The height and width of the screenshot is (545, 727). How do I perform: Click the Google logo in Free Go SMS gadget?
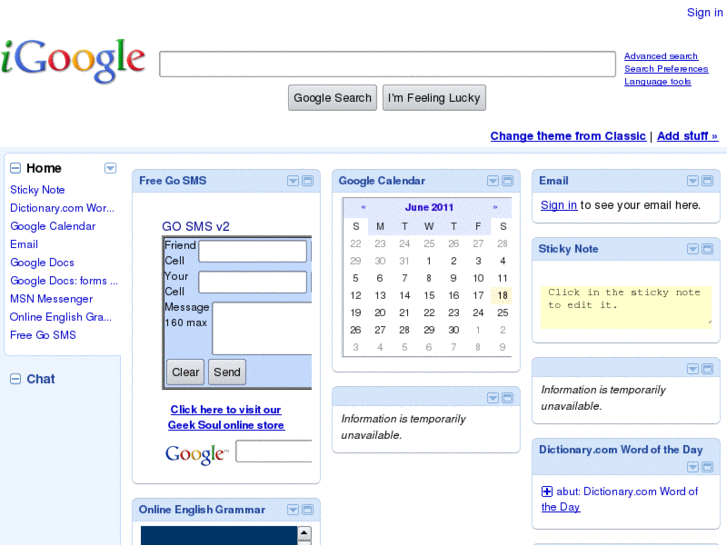197,454
